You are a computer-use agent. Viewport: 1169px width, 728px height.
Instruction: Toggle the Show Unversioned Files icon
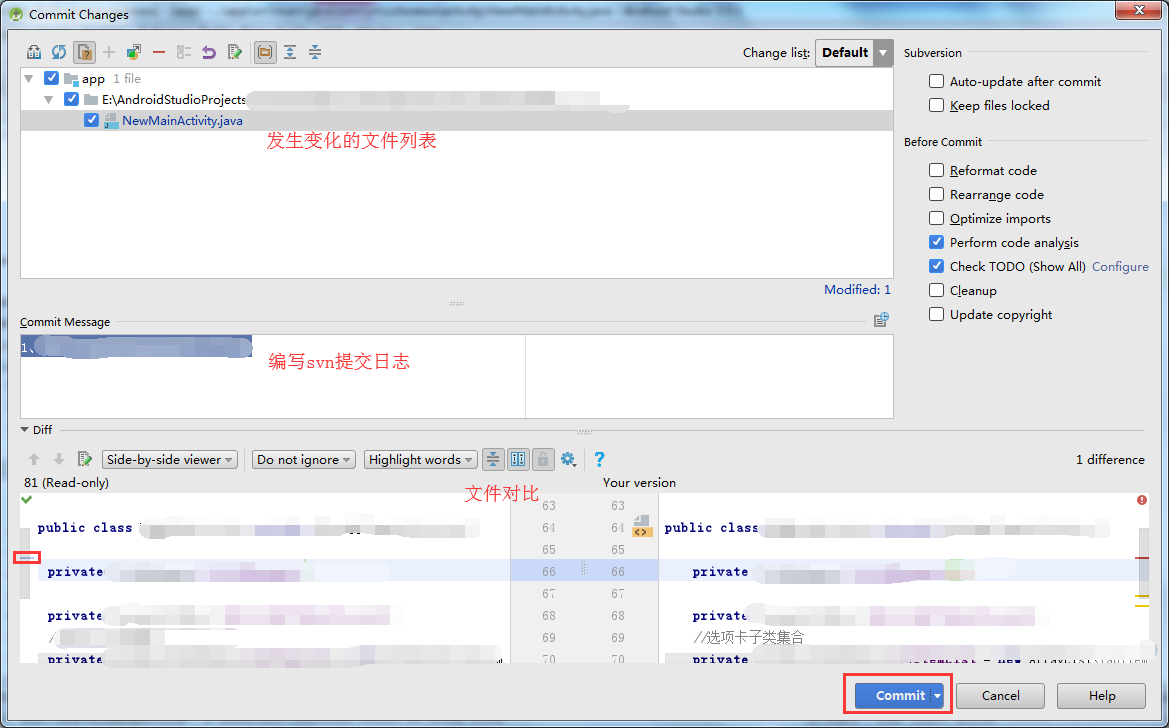point(84,52)
